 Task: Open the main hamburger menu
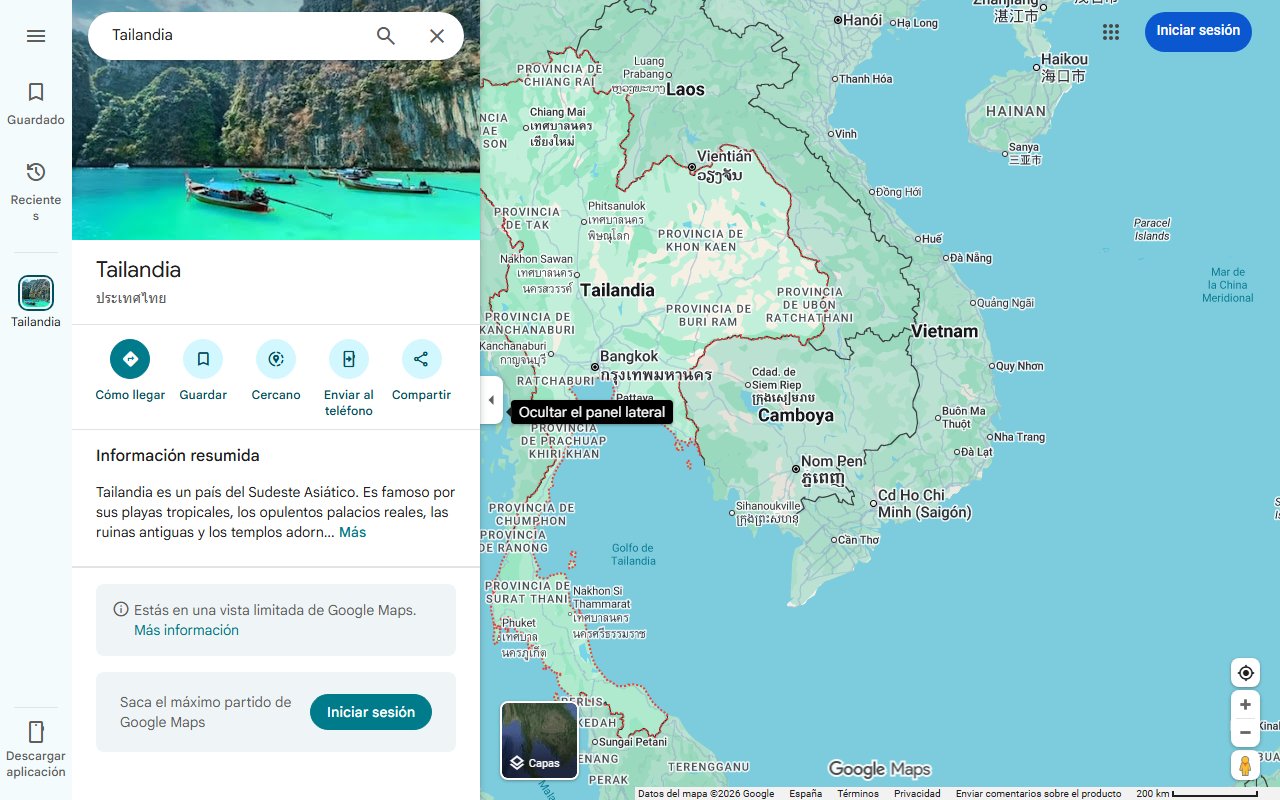pyautogui.click(x=36, y=35)
